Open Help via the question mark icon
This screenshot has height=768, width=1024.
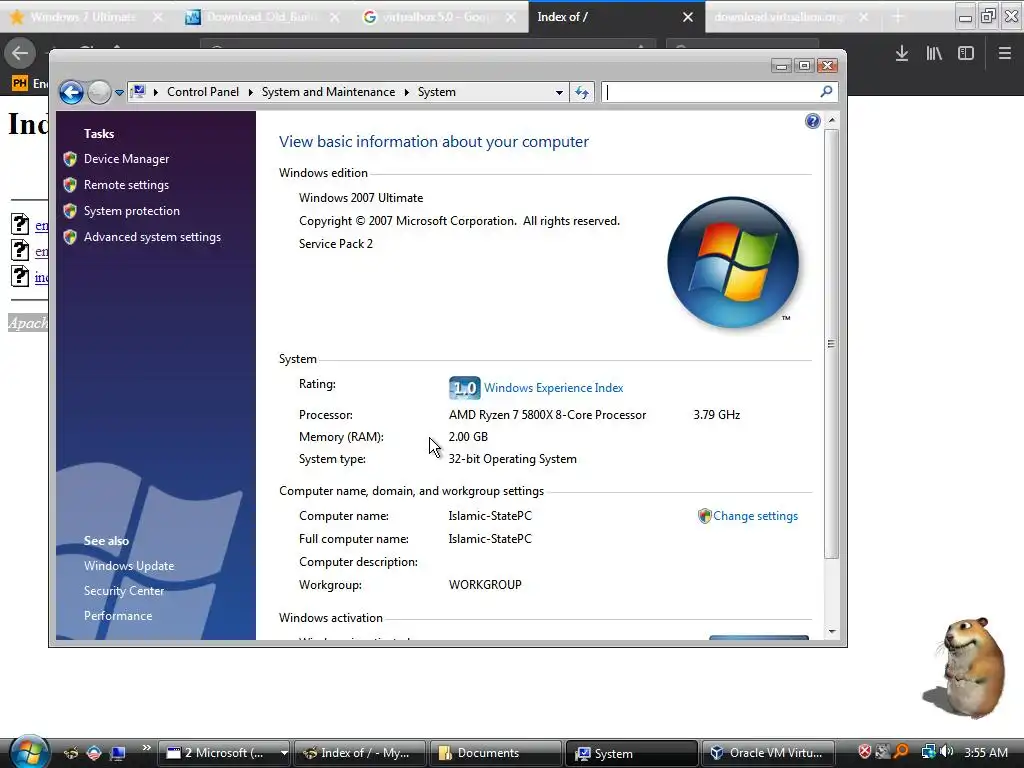point(812,121)
